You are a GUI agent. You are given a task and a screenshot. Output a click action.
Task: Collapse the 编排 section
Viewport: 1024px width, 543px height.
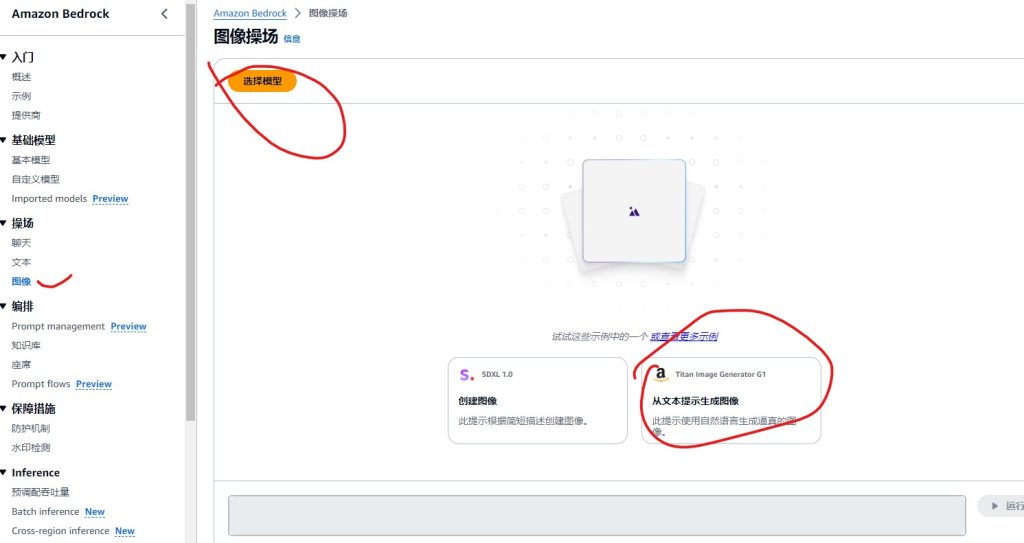(x=4, y=306)
